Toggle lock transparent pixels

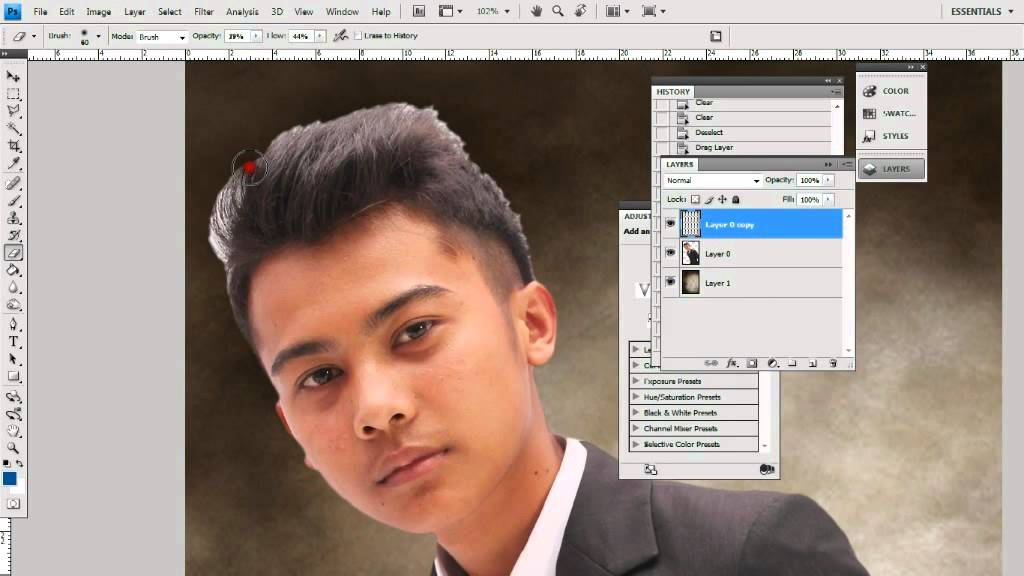(696, 199)
